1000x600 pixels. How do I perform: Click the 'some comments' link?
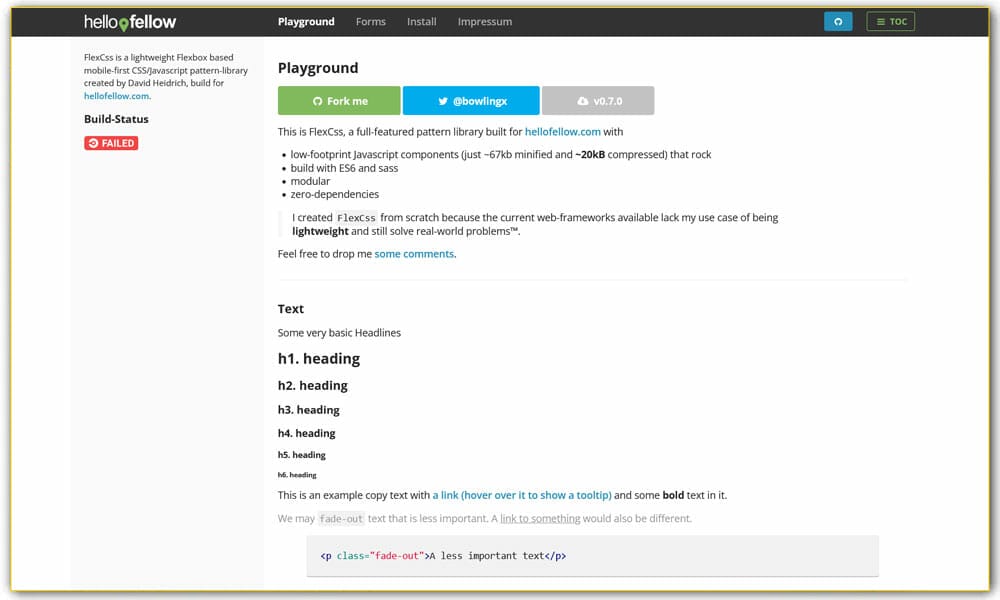[414, 254]
